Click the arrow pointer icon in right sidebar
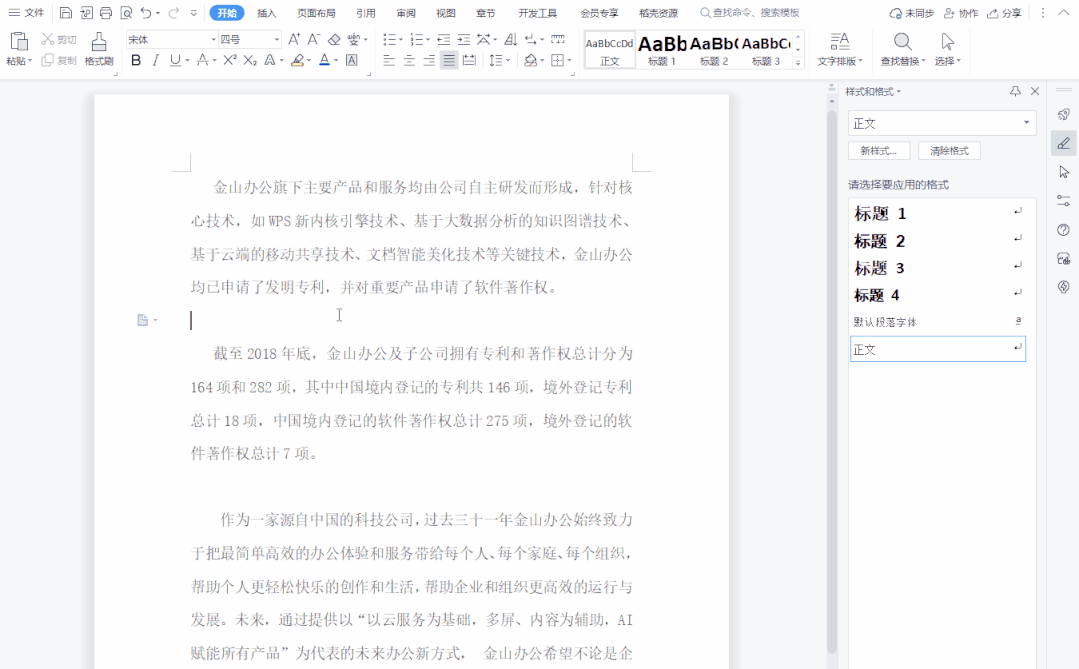 pyautogui.click(x=1063, y=172)
